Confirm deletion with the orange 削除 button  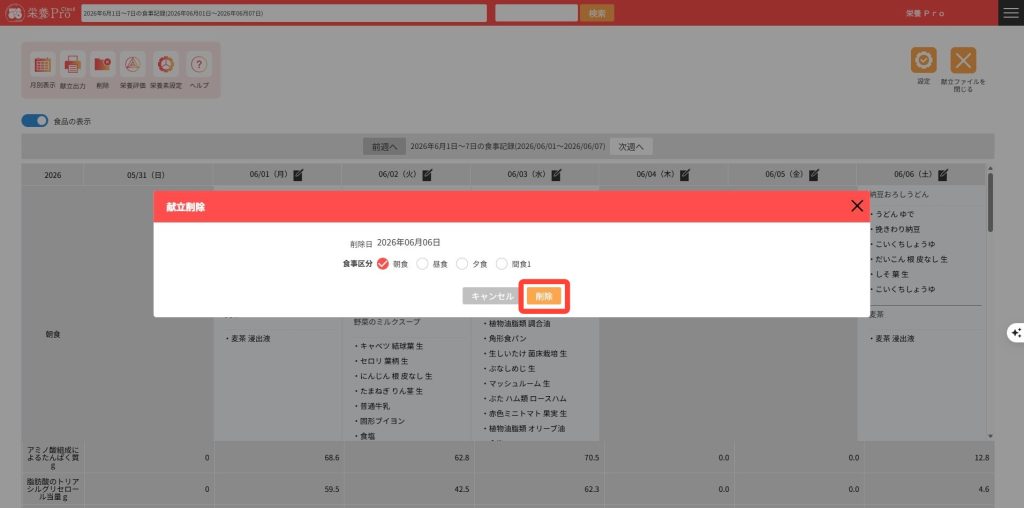point(544,296)
